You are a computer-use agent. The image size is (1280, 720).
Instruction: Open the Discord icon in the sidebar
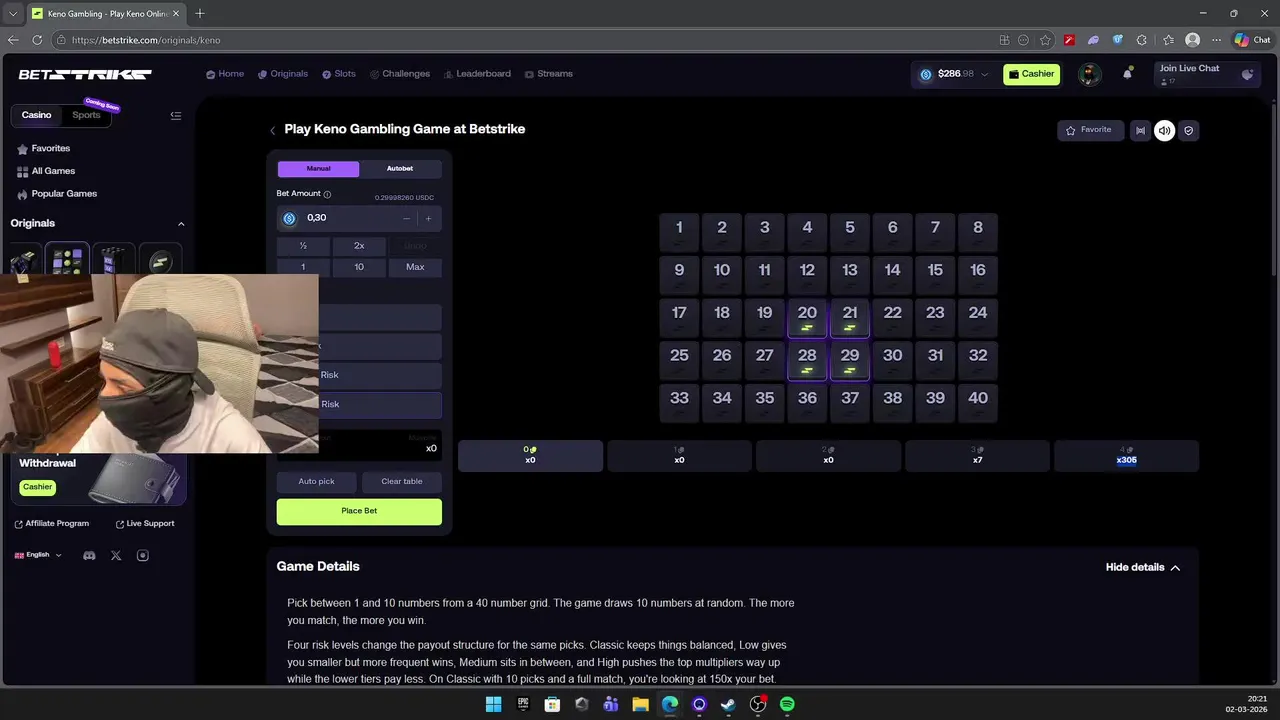89,555
